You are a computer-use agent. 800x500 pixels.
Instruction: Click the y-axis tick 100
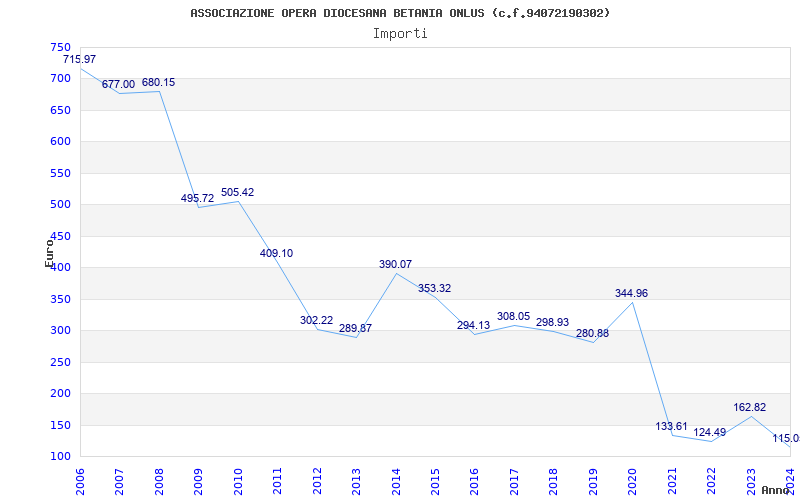click(60, 457)
